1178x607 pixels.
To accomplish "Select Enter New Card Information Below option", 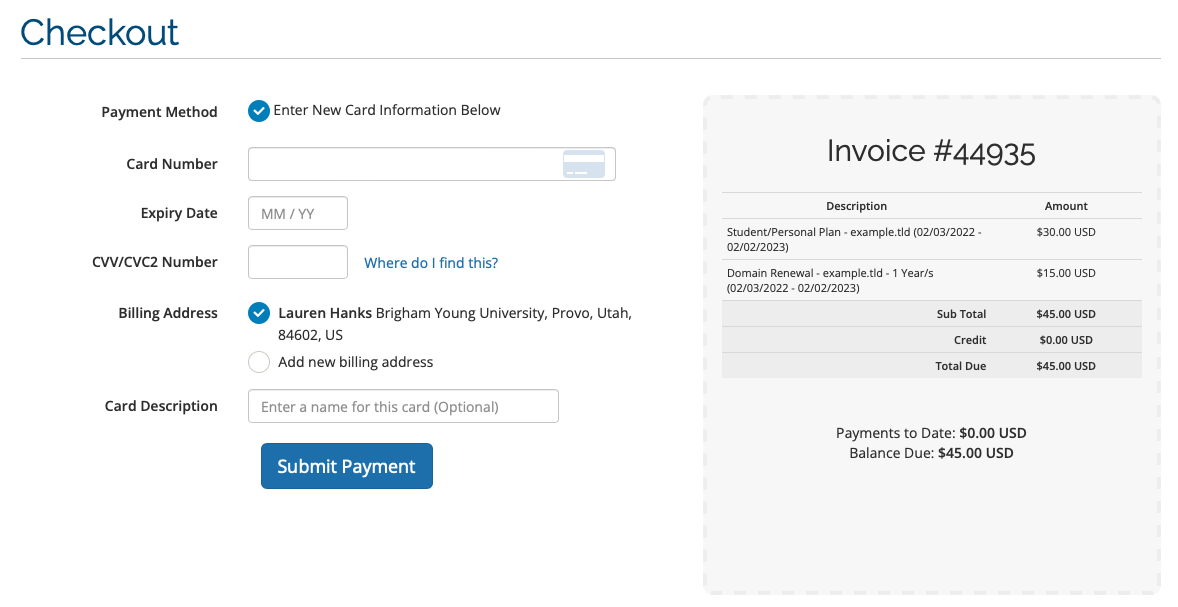I will click(x=258, y=111).
